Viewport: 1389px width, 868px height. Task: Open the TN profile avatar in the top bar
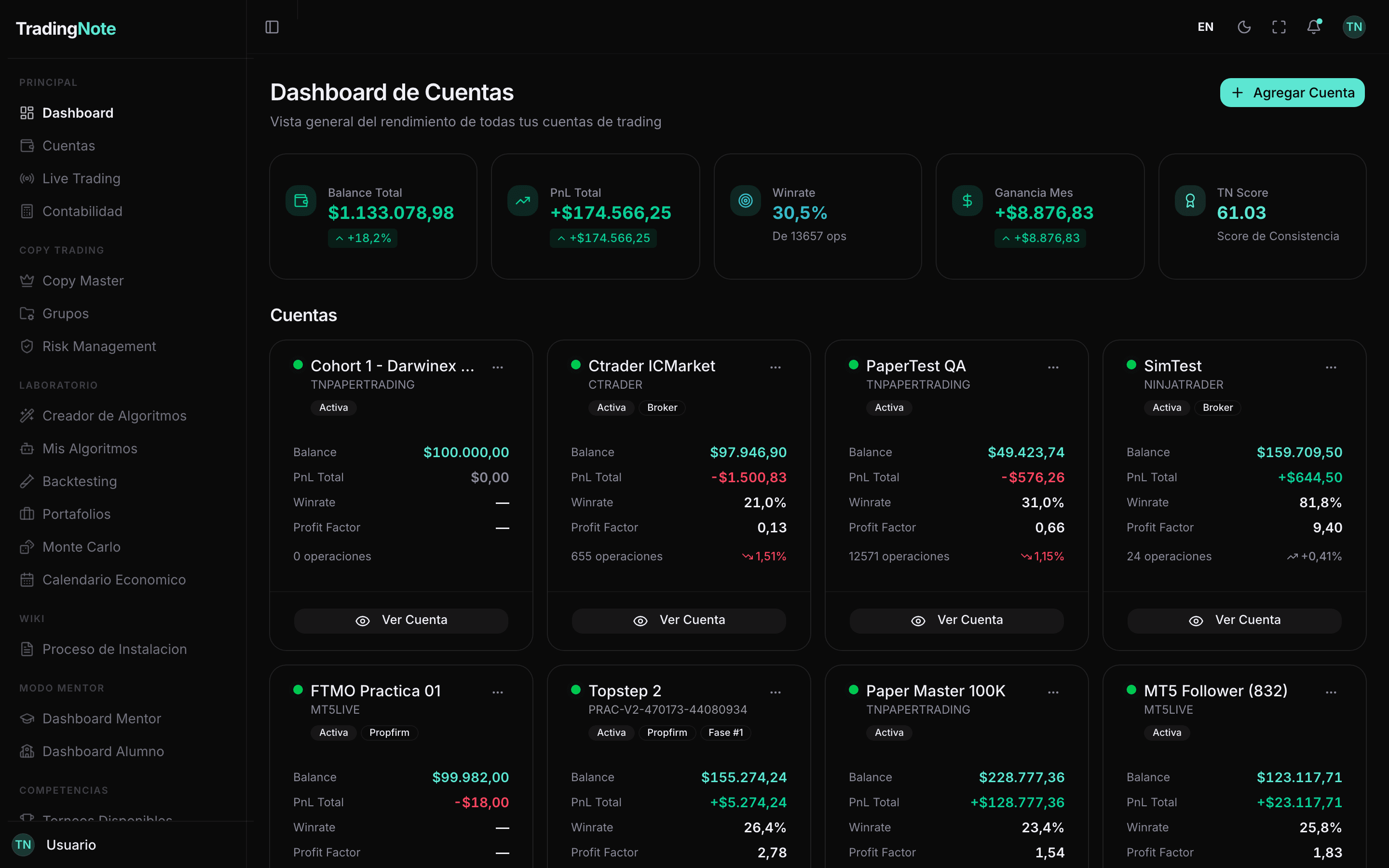point(1354,27)
